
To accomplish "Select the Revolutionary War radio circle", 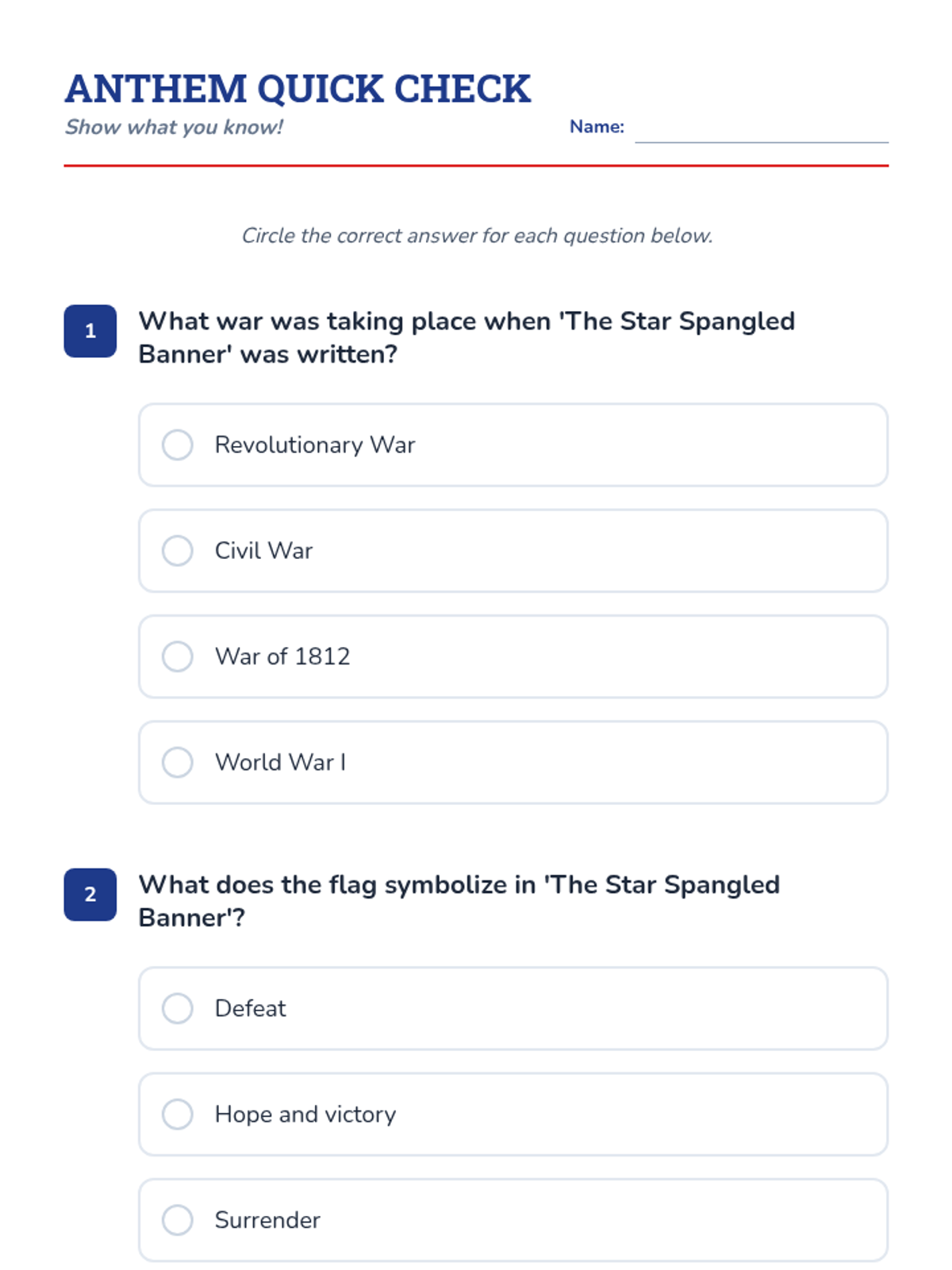I will [x=178, y=444].
